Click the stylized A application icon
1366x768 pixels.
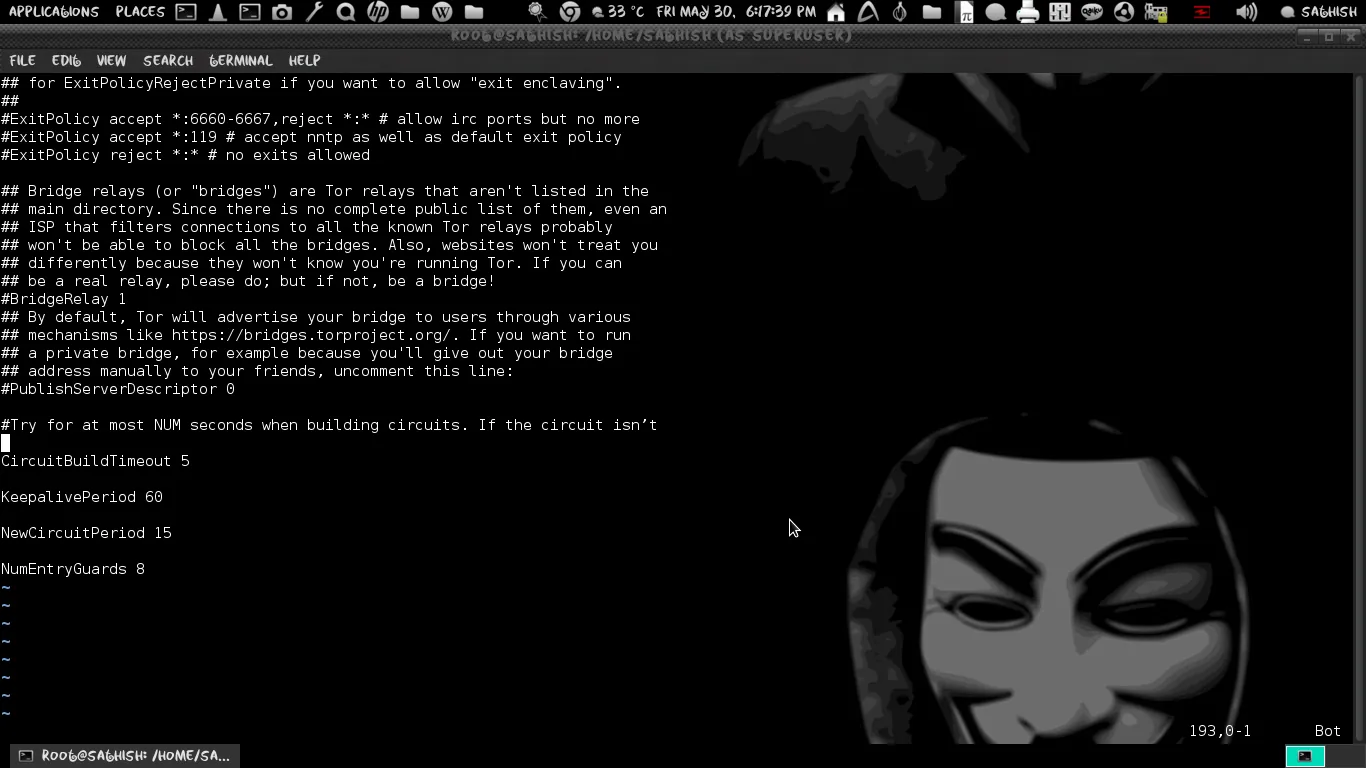pos(868,12)
